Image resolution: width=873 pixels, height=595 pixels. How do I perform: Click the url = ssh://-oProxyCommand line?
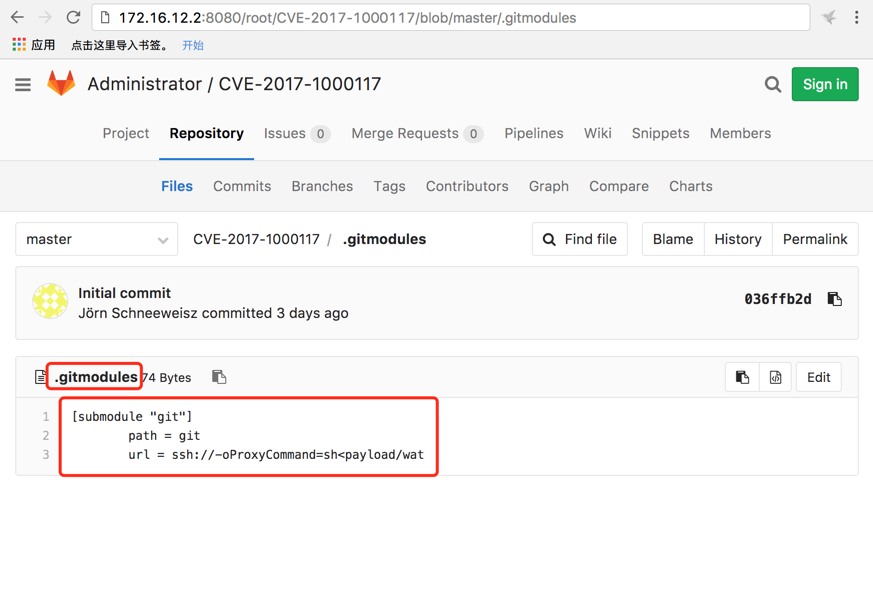(276, 455)
